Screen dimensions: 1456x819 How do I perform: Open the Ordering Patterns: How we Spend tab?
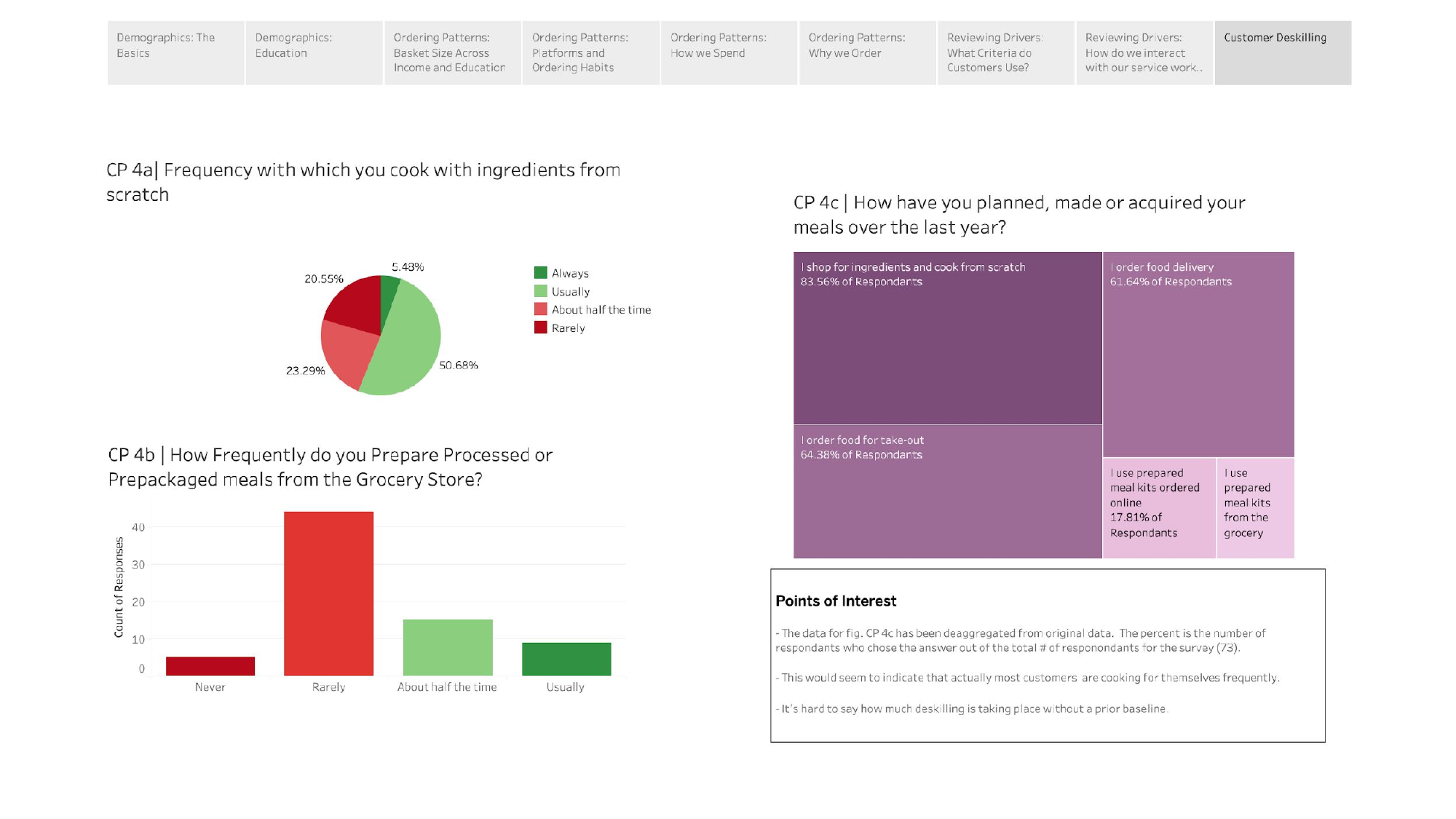tap(728, 52)
